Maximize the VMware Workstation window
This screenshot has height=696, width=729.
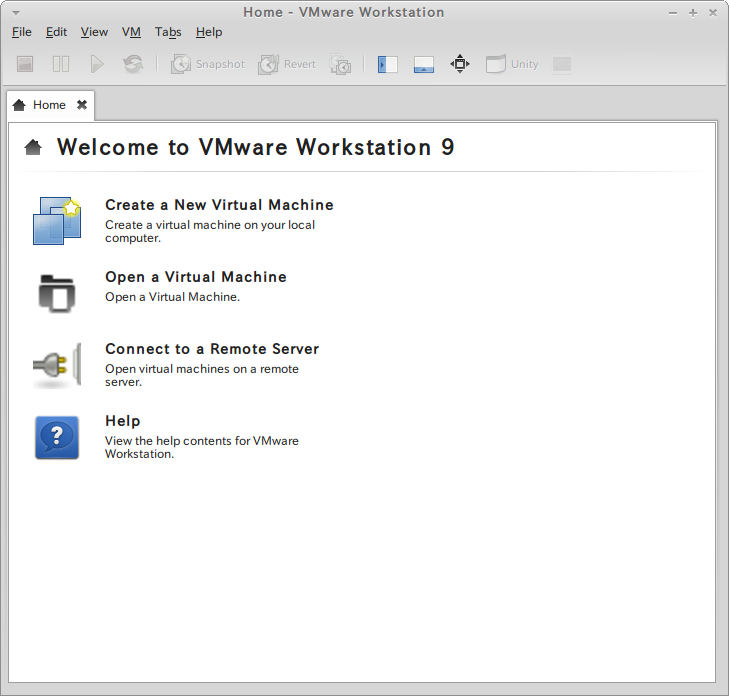693,13
